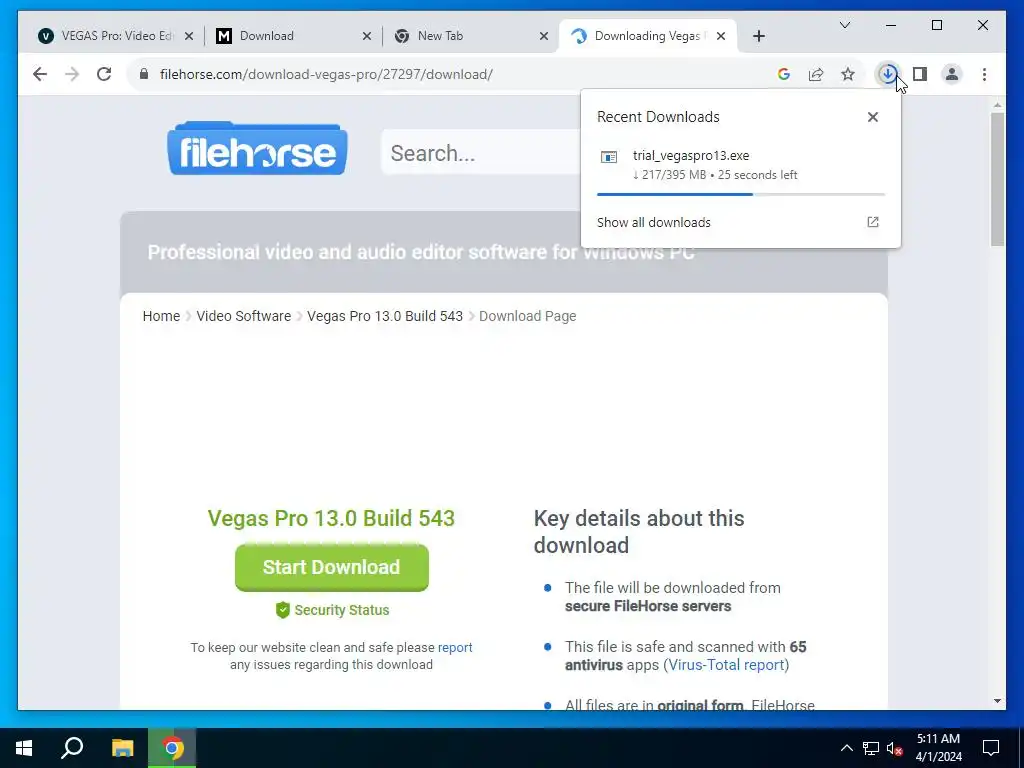The width and height of the screenshot is (1024, 768).
Task: Click the Security Status shield
Action: 283,610
